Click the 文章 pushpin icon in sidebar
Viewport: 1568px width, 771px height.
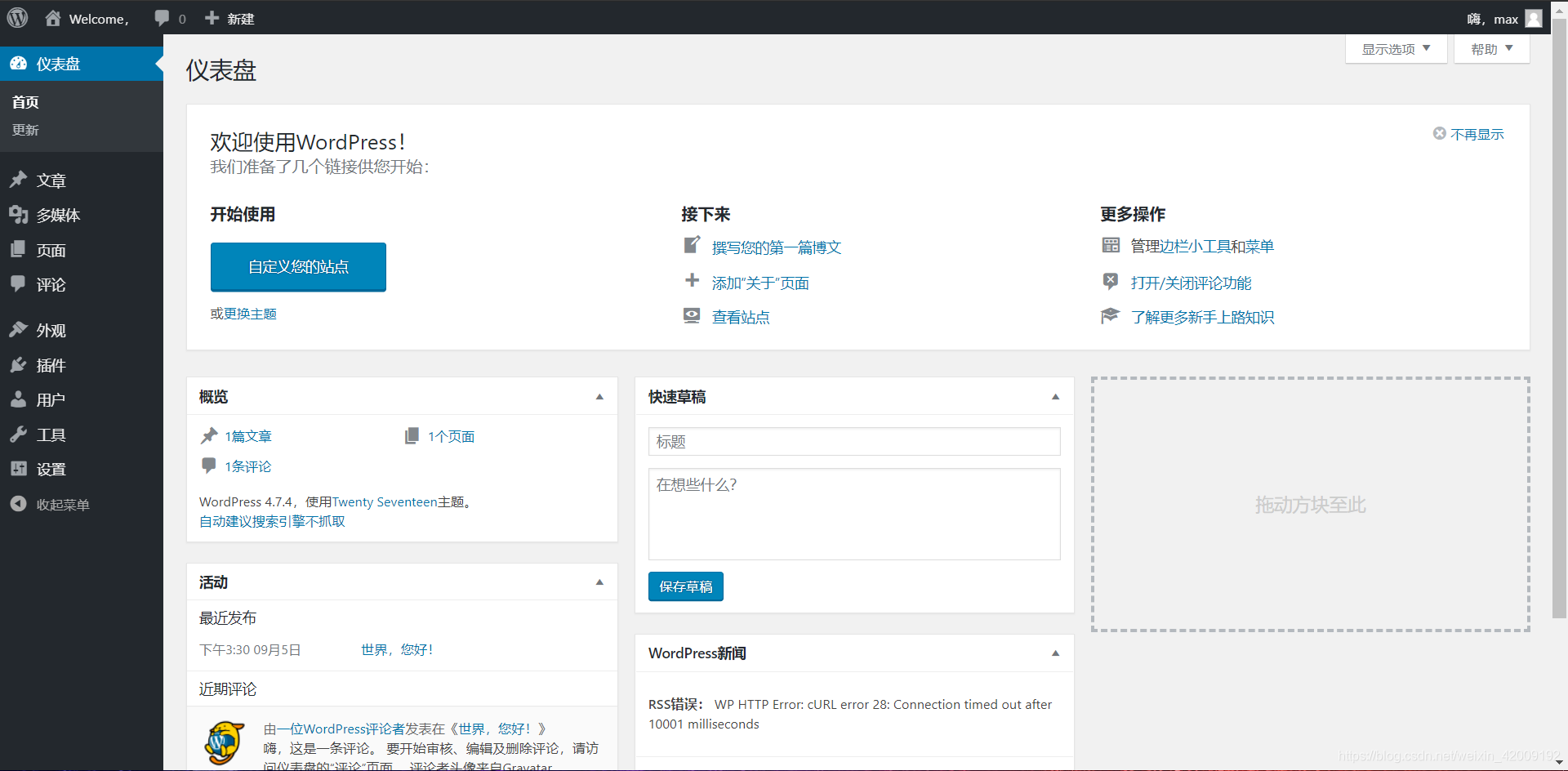point(18,180)
